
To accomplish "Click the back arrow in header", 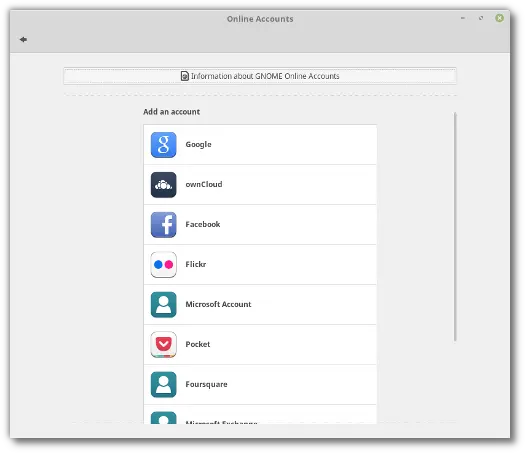I will click(x=23, y=40).
